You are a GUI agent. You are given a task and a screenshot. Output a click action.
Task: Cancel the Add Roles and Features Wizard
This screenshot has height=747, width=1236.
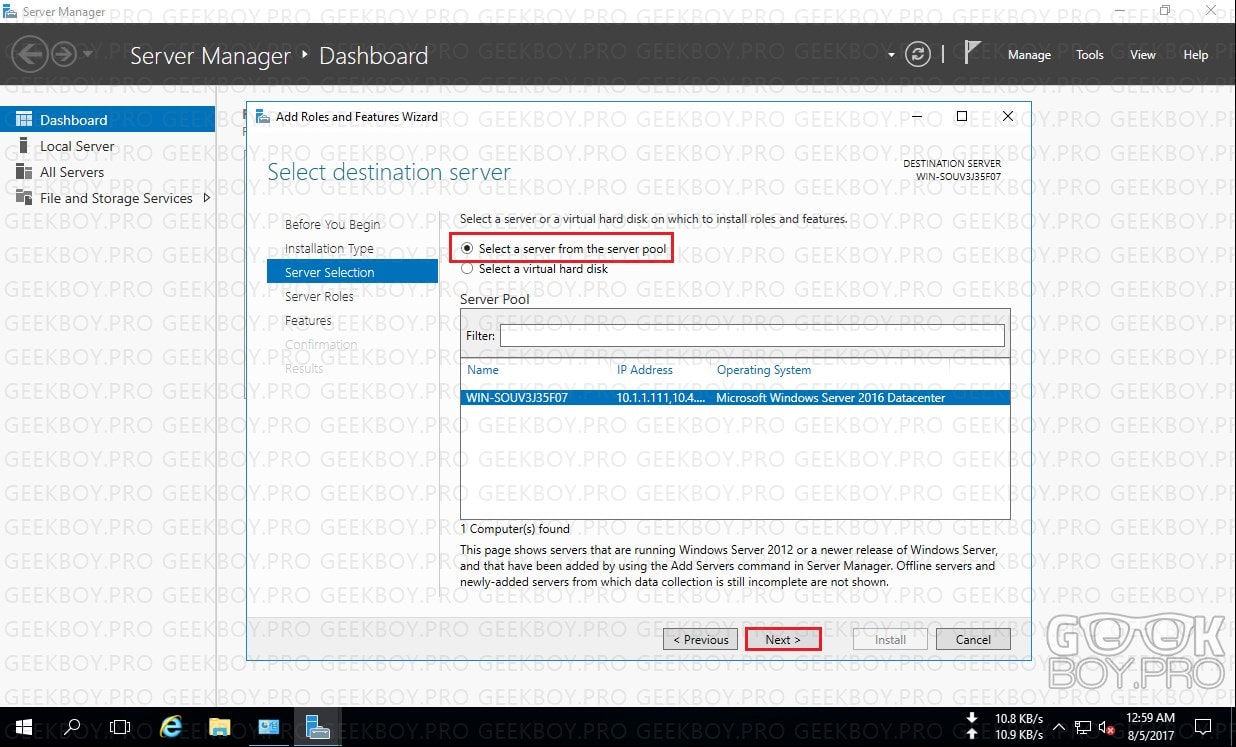pyautogui.click(x=973, y=639)
